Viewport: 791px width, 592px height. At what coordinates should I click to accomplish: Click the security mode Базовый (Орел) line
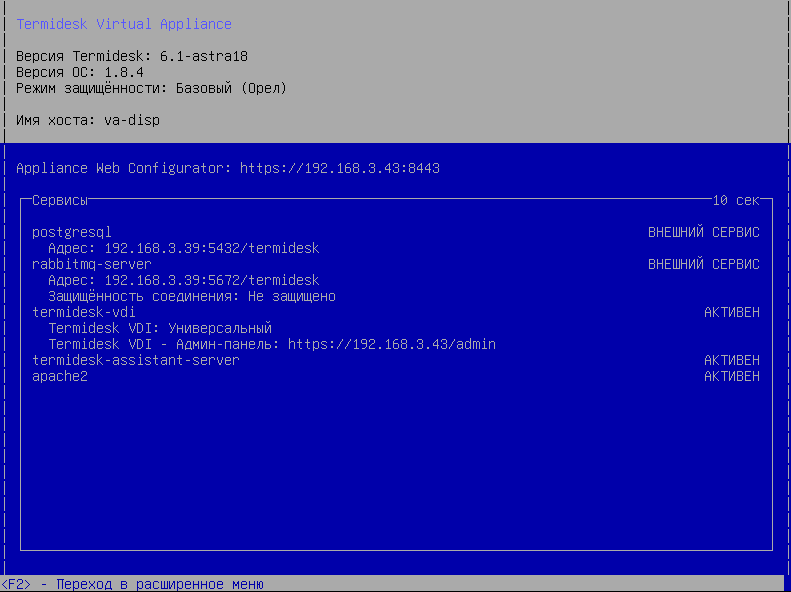click(151, 88)
